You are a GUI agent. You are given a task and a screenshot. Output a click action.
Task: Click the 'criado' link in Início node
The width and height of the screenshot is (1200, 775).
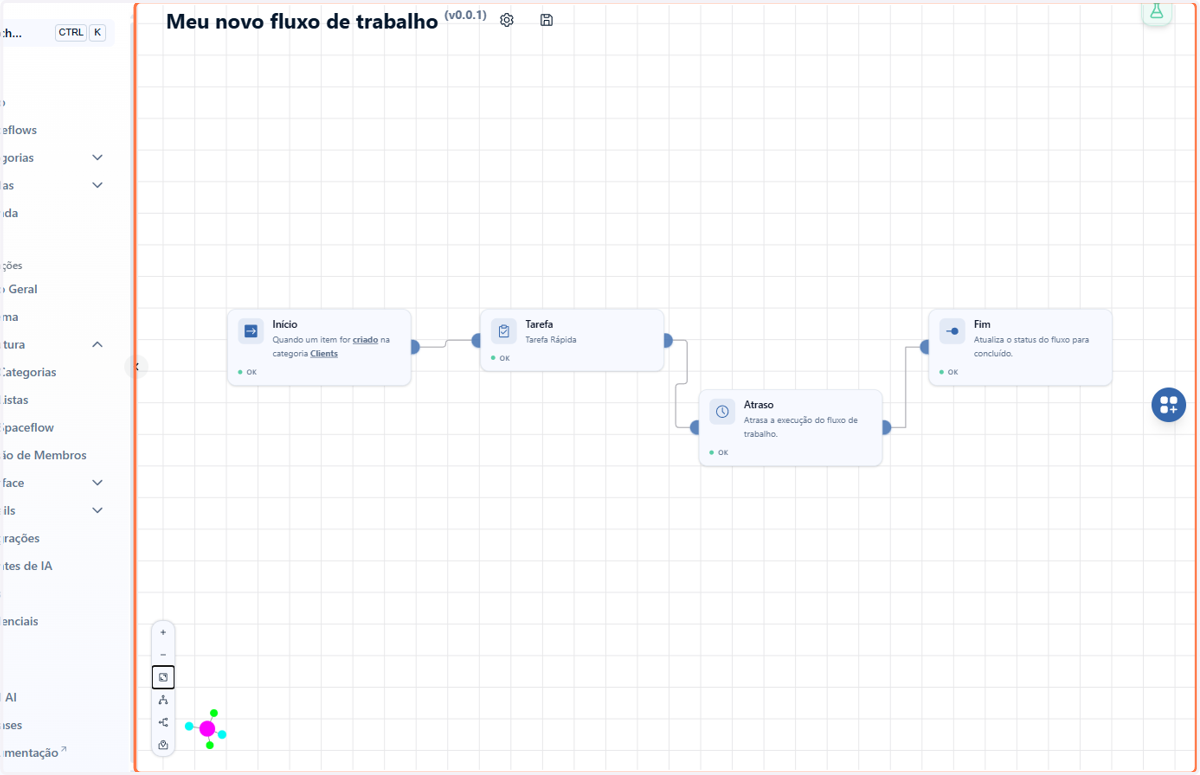click(365, 340)
